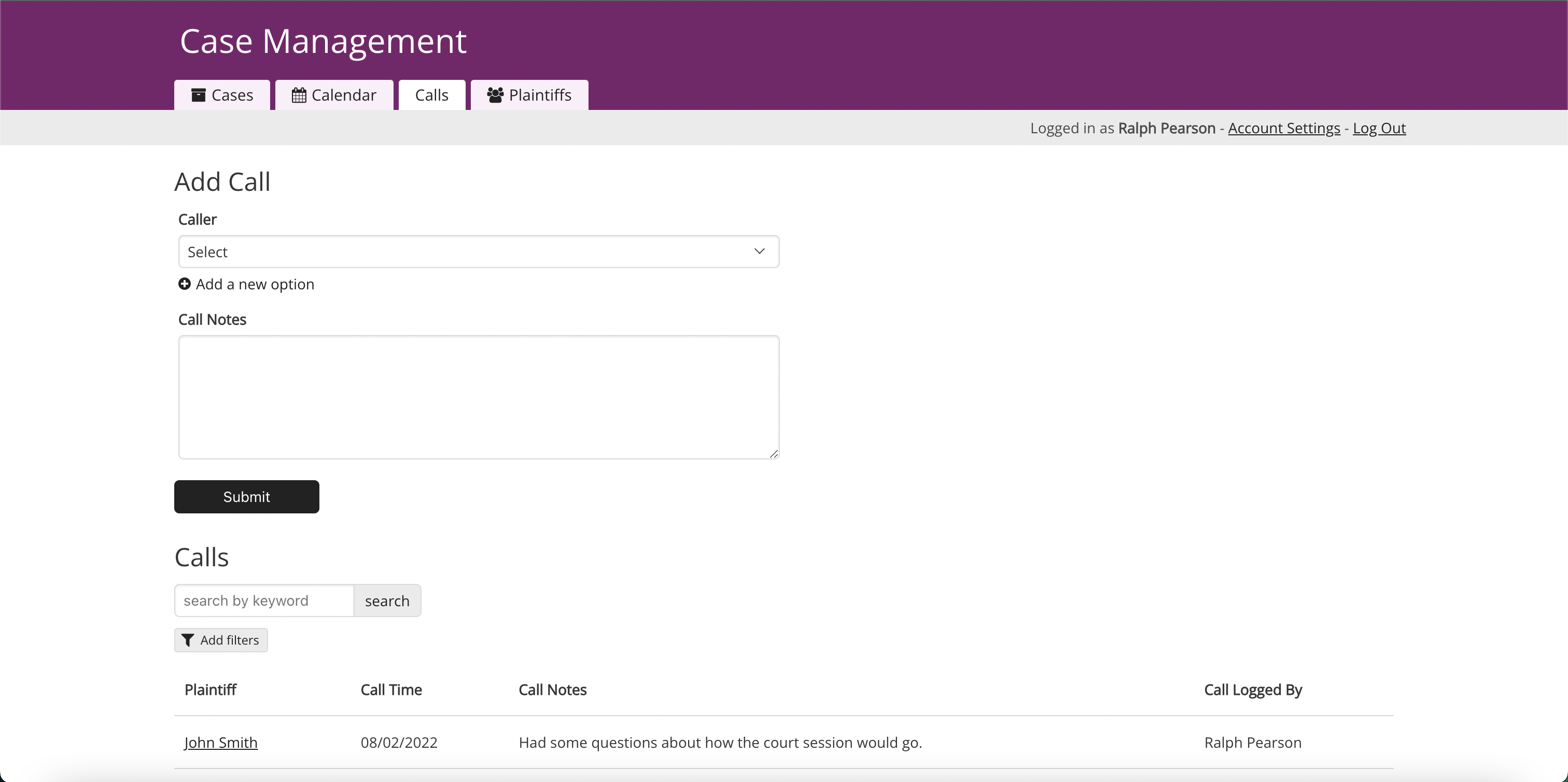The height and width of the screenshot is (782, 1568).
Task: Open the Cases tab
Action: point(222,95)
